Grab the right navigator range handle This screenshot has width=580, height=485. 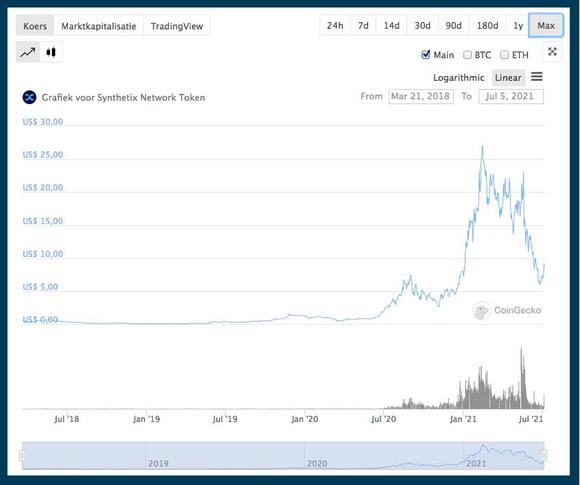click(x=544, y=455)
